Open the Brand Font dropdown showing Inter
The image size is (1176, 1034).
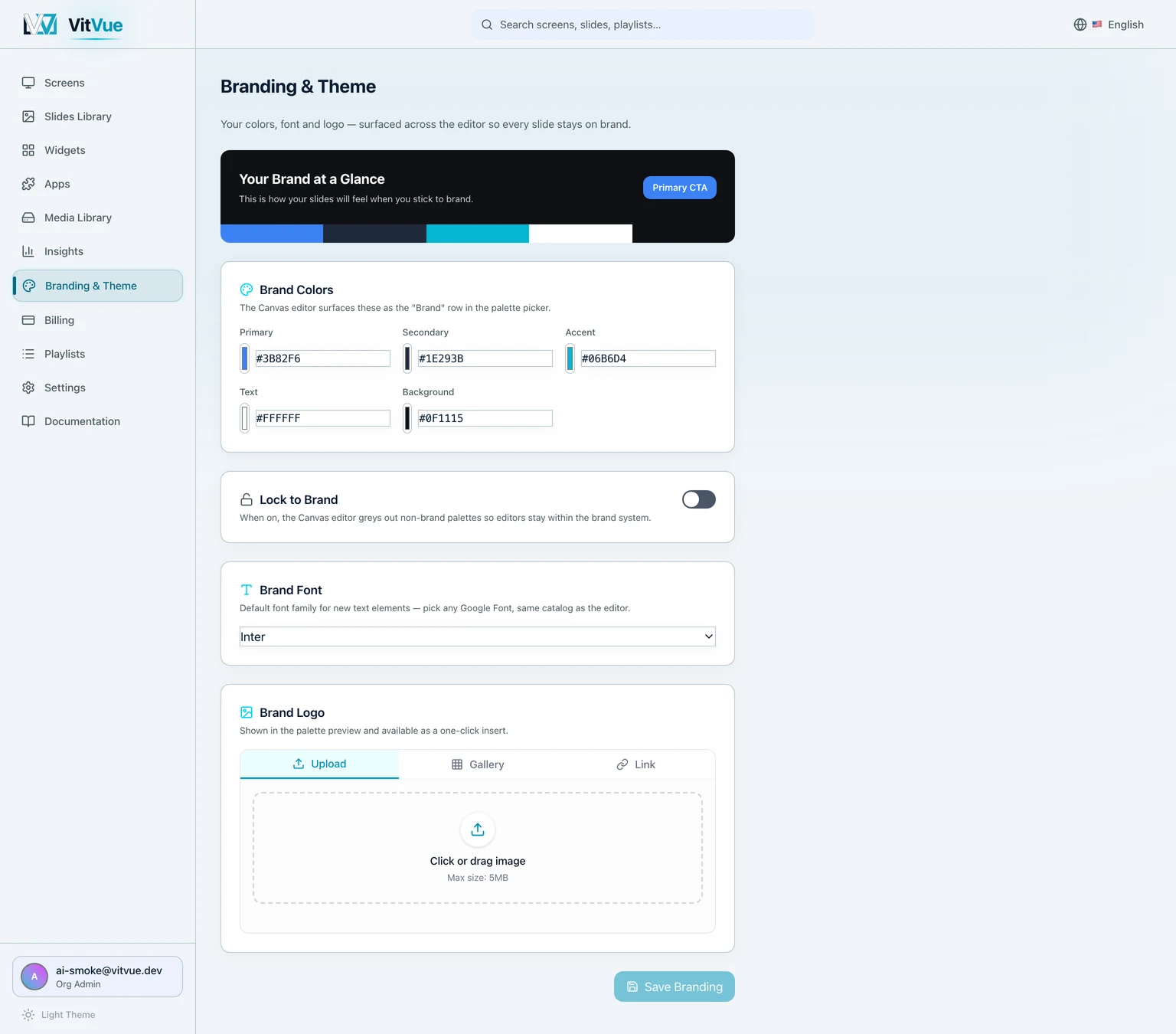pyautogui.click(x=478, y=636)
